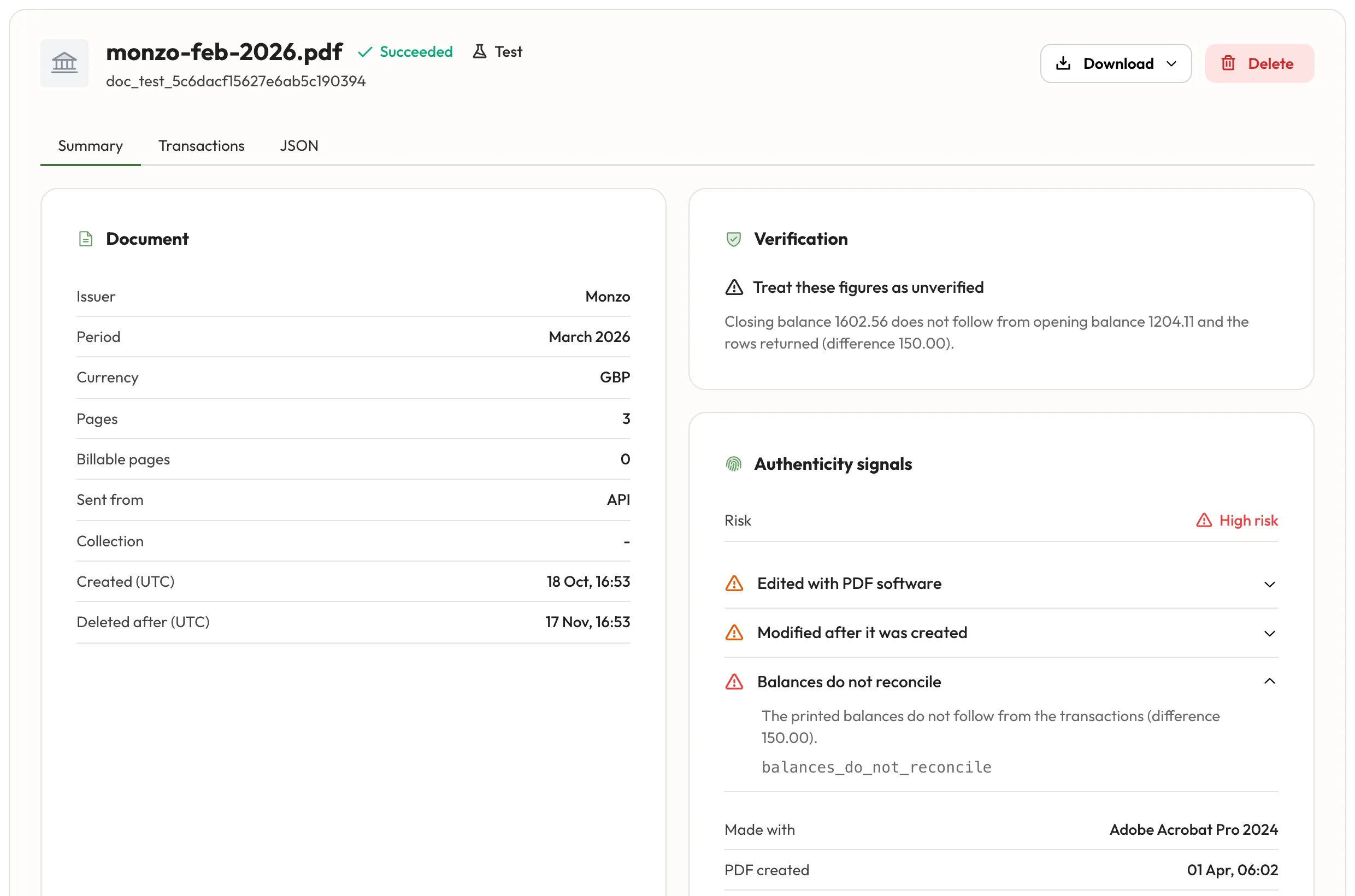Click red warning icon beside Balances do not reconcile
This screenshot has height=896, width=1355.
[x=734, y=682]
